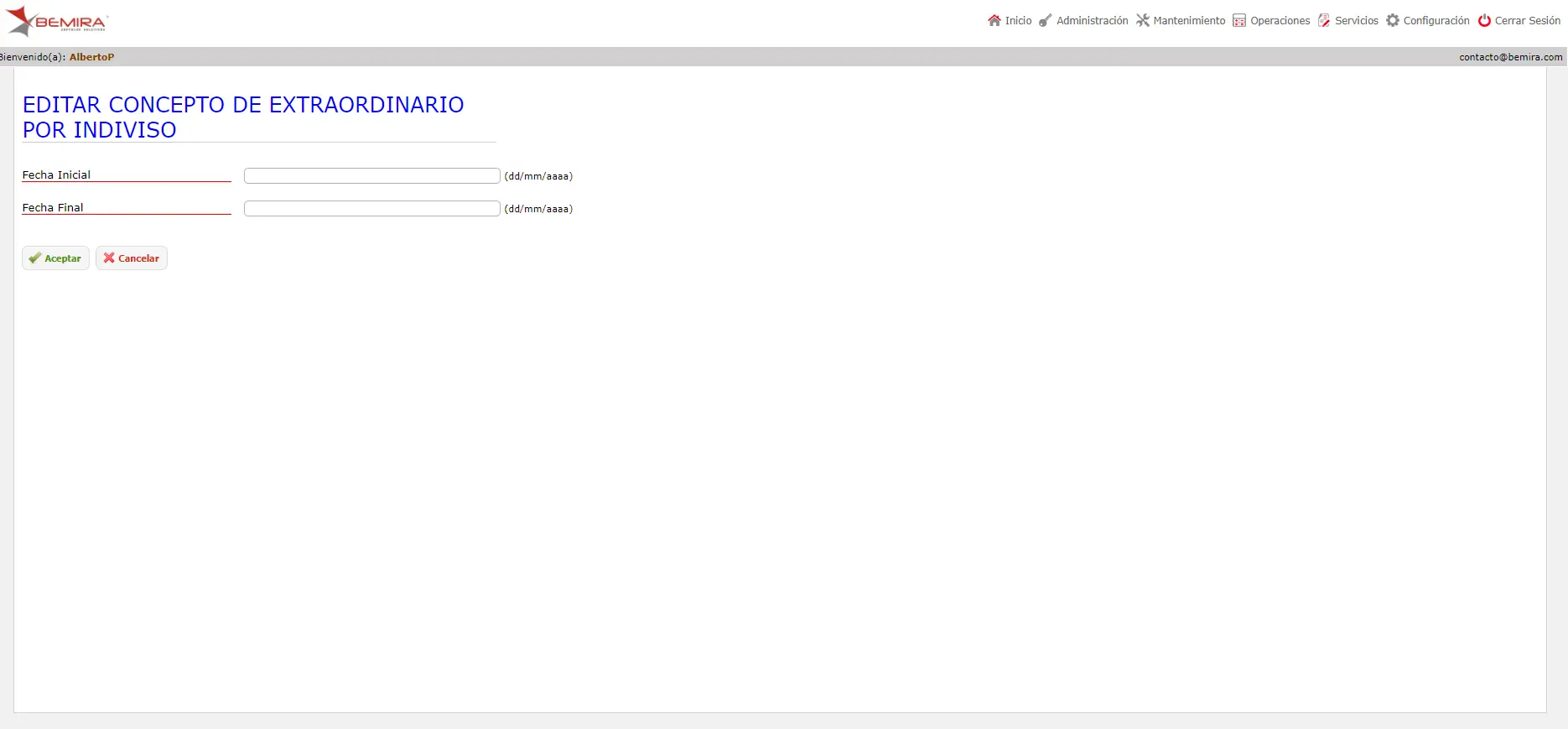Open the Configuración menu

click(x=1436, y=20)
